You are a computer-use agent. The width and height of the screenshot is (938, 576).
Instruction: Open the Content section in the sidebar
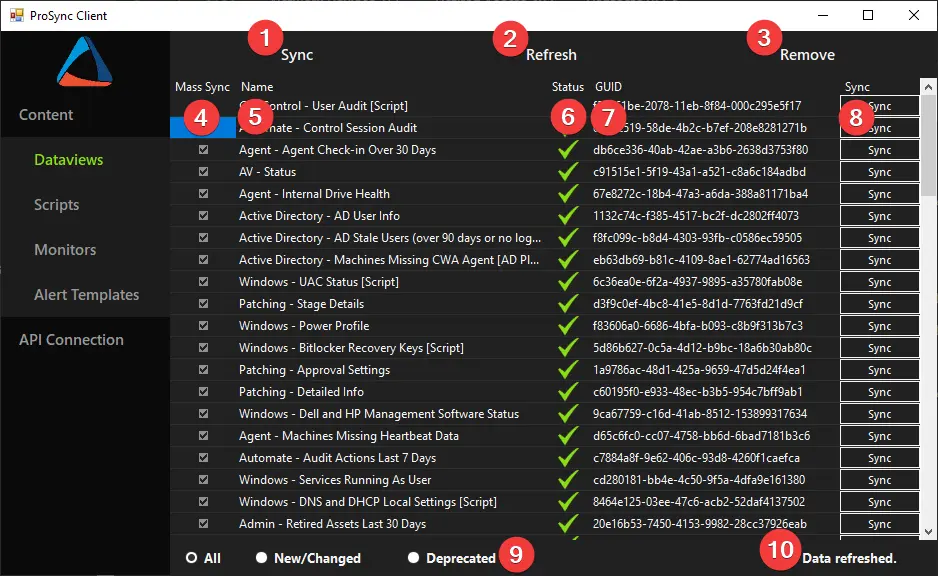[x=46, y=115]
